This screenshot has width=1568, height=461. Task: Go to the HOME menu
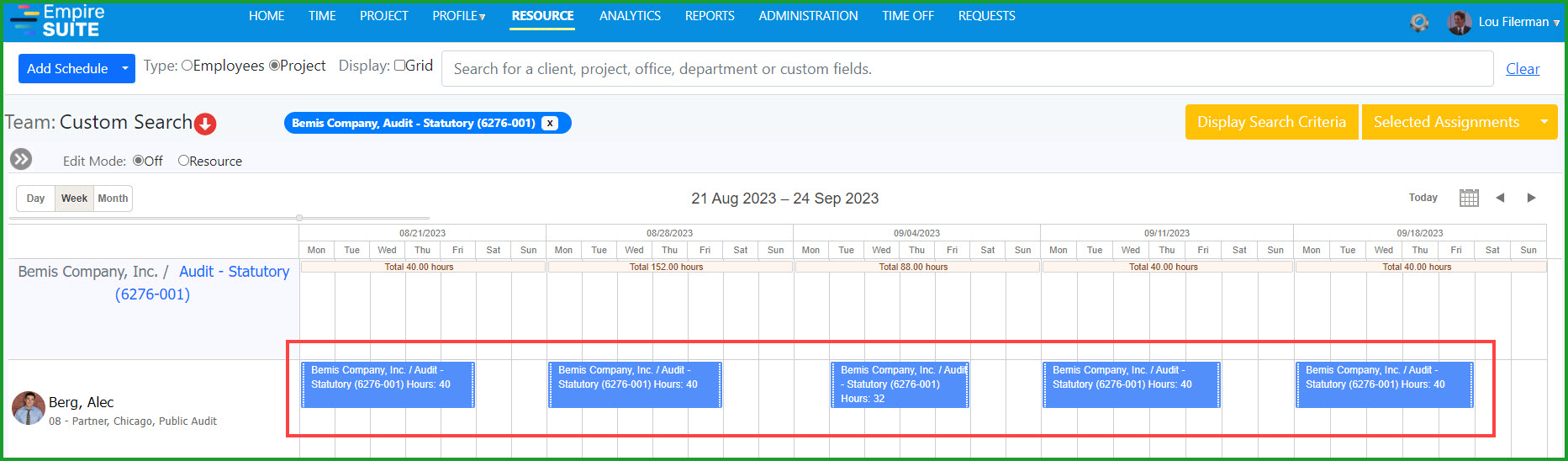click(267, 16)
